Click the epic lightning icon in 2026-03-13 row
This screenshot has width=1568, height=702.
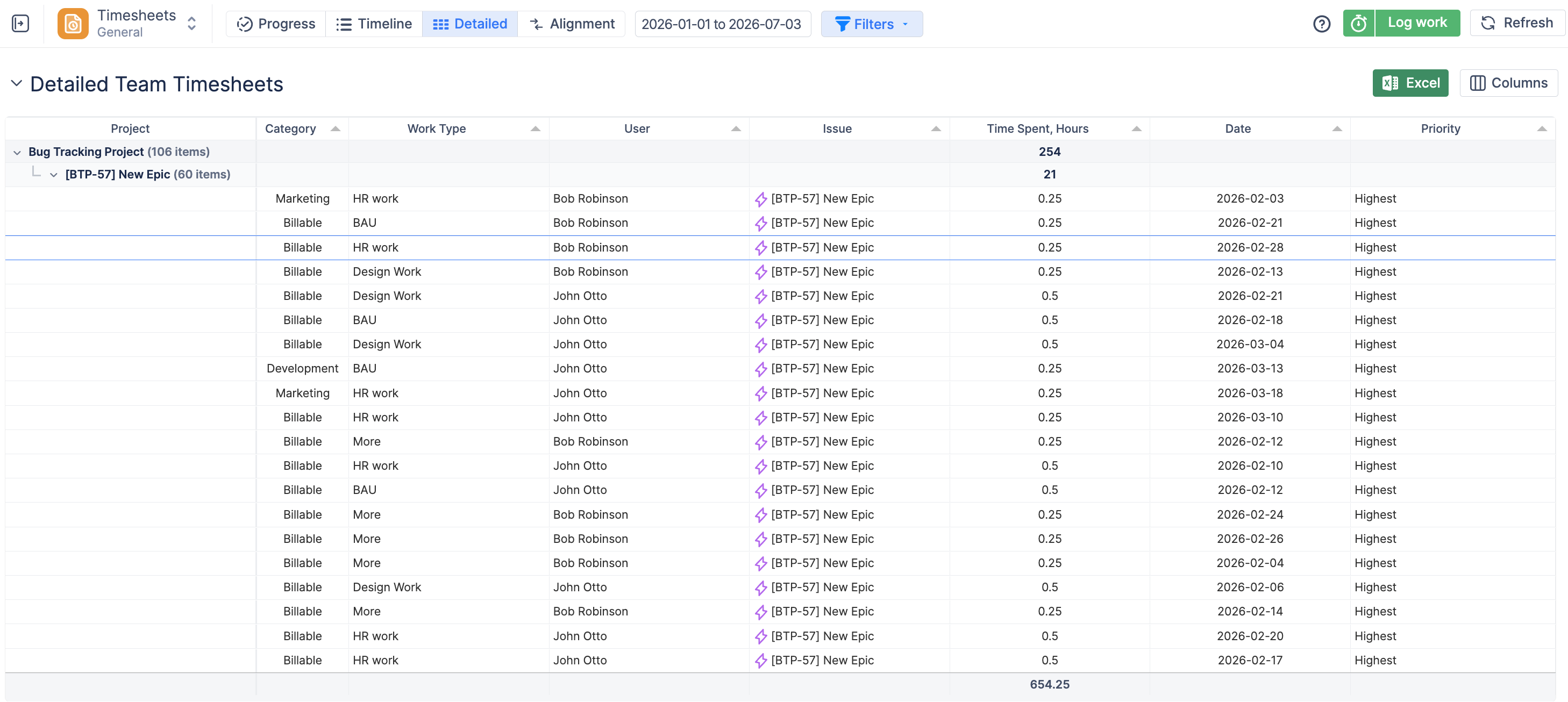click(x=761, y=369)
